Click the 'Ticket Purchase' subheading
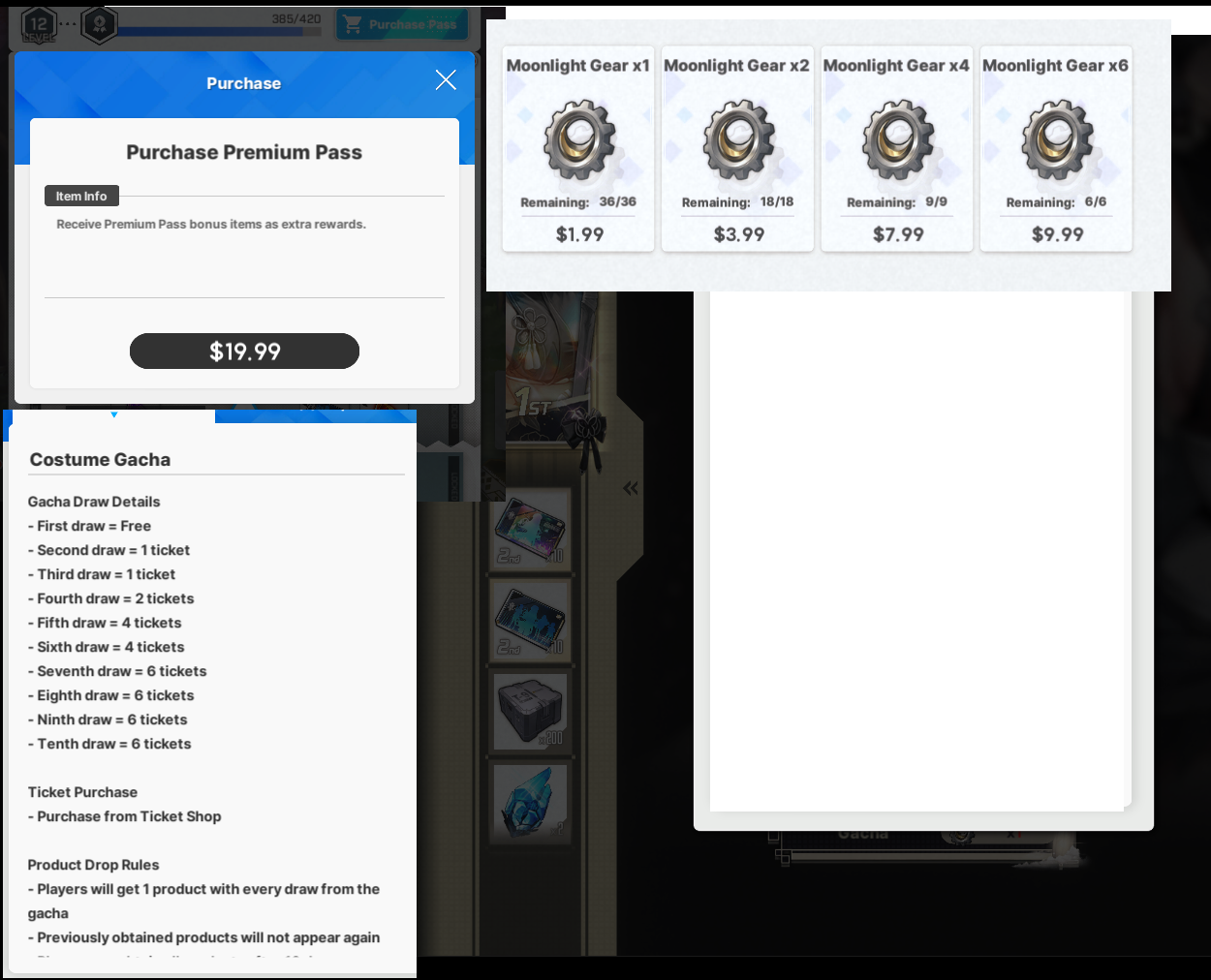 (x=82, y=792)
